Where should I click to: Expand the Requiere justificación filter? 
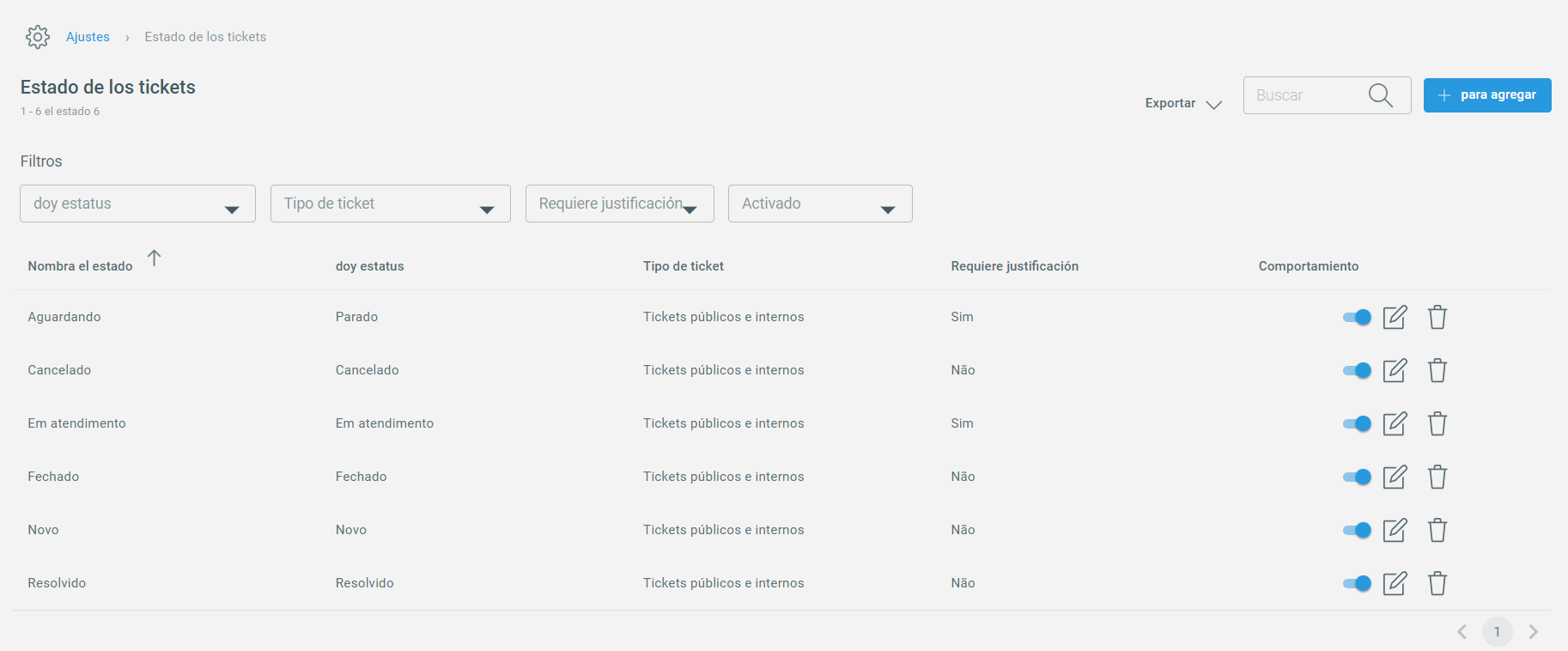coord(620,204)
